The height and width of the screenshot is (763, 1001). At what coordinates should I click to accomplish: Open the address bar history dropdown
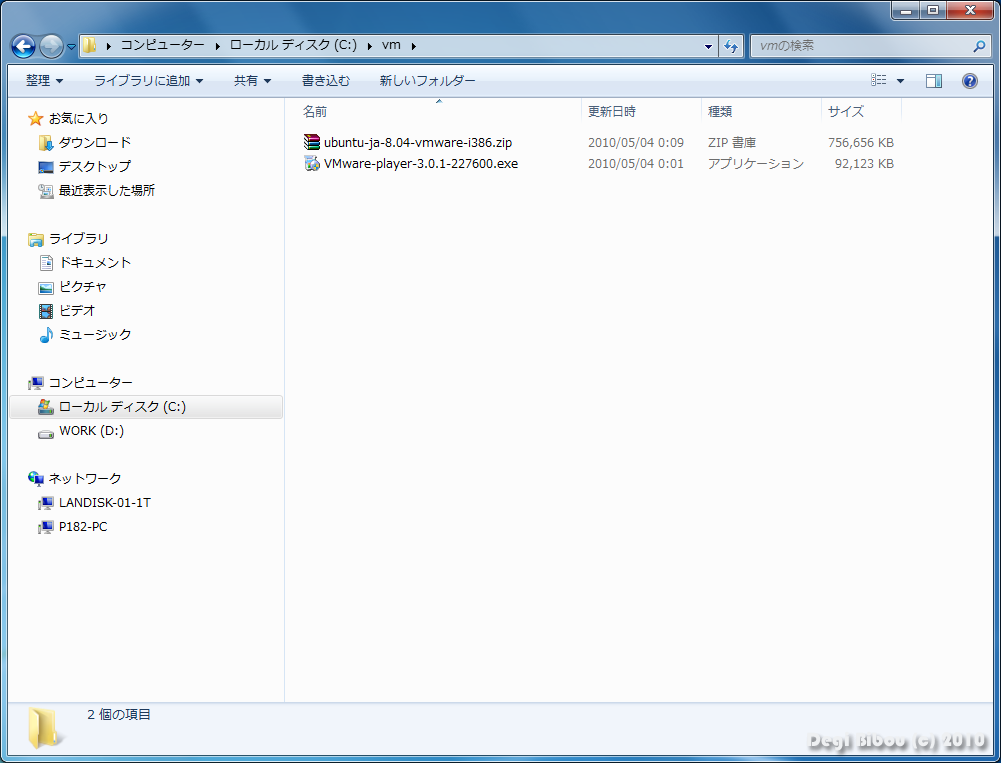point(708,46)
